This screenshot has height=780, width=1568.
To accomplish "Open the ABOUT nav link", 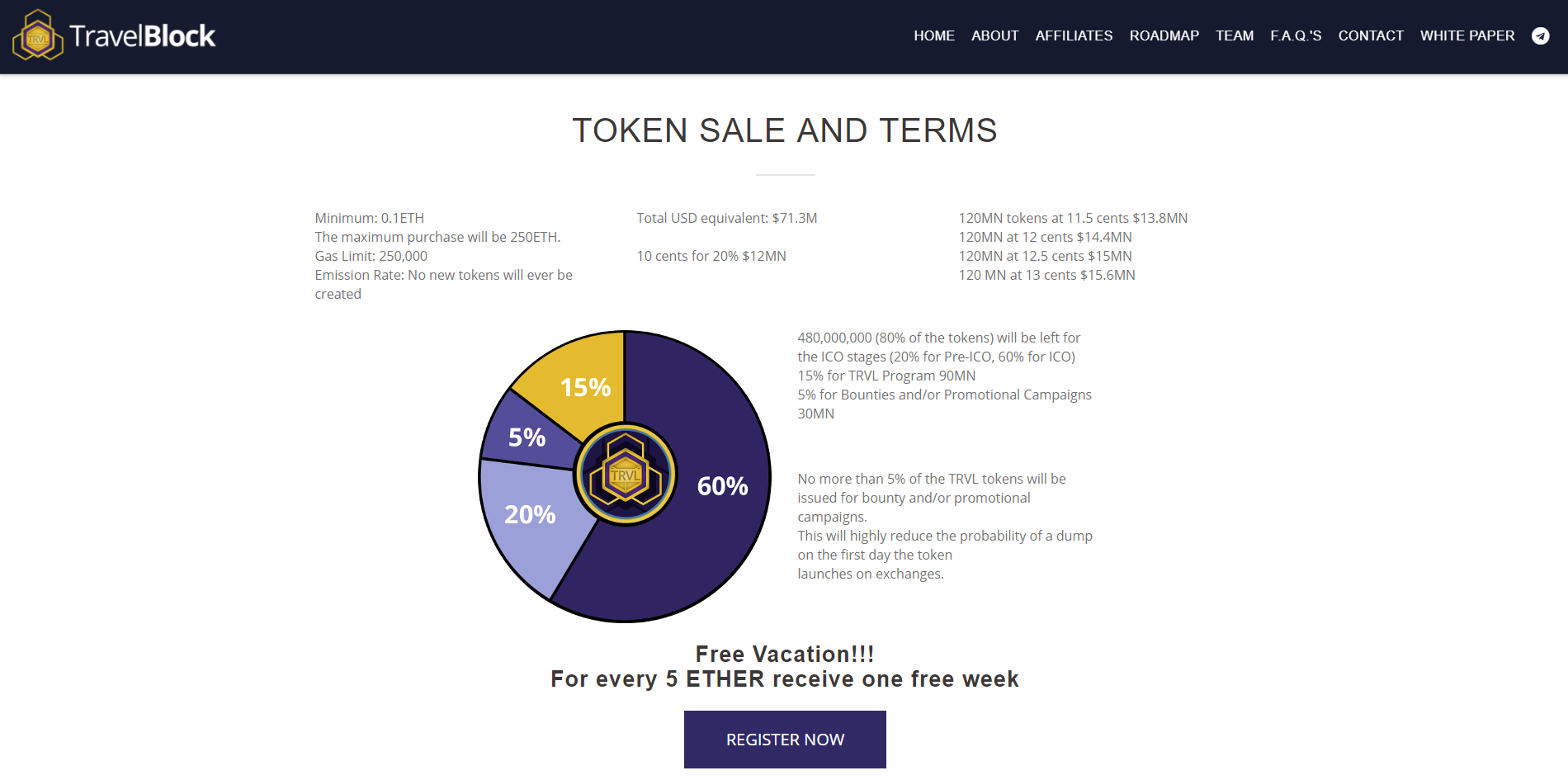I will 994,35.
